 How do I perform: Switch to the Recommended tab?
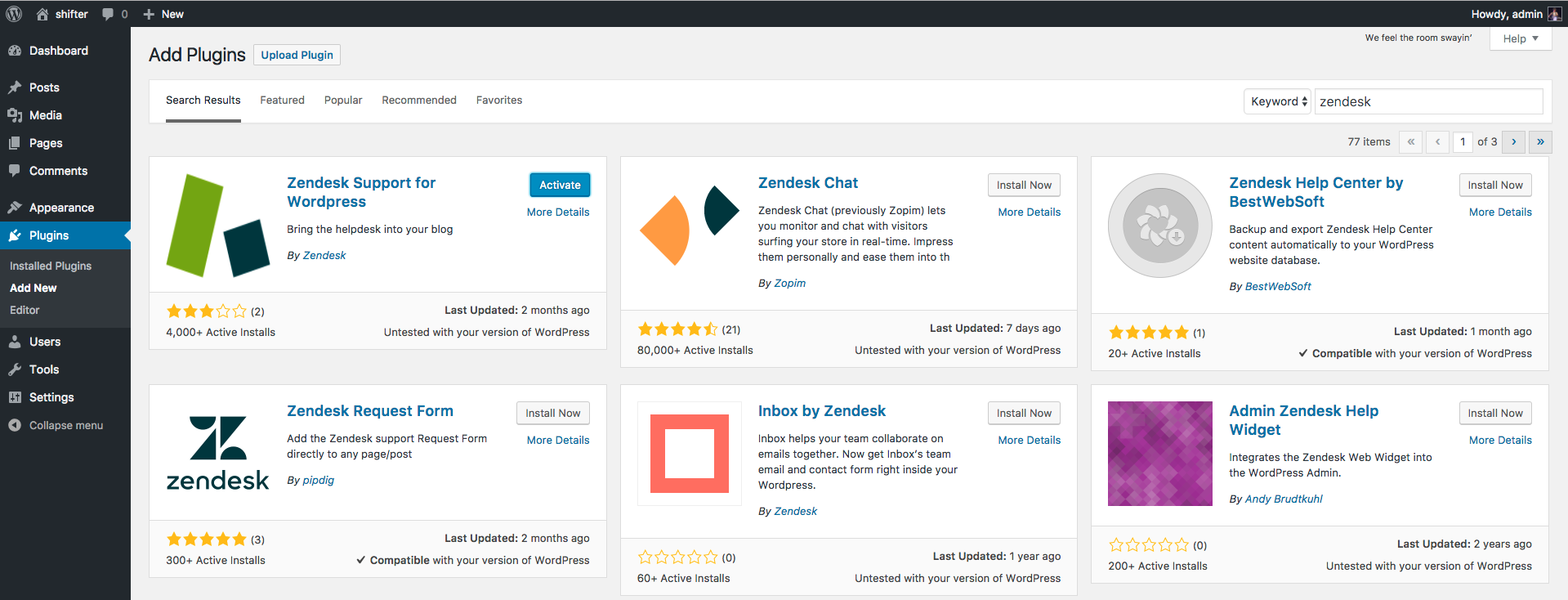coord(419,101)
